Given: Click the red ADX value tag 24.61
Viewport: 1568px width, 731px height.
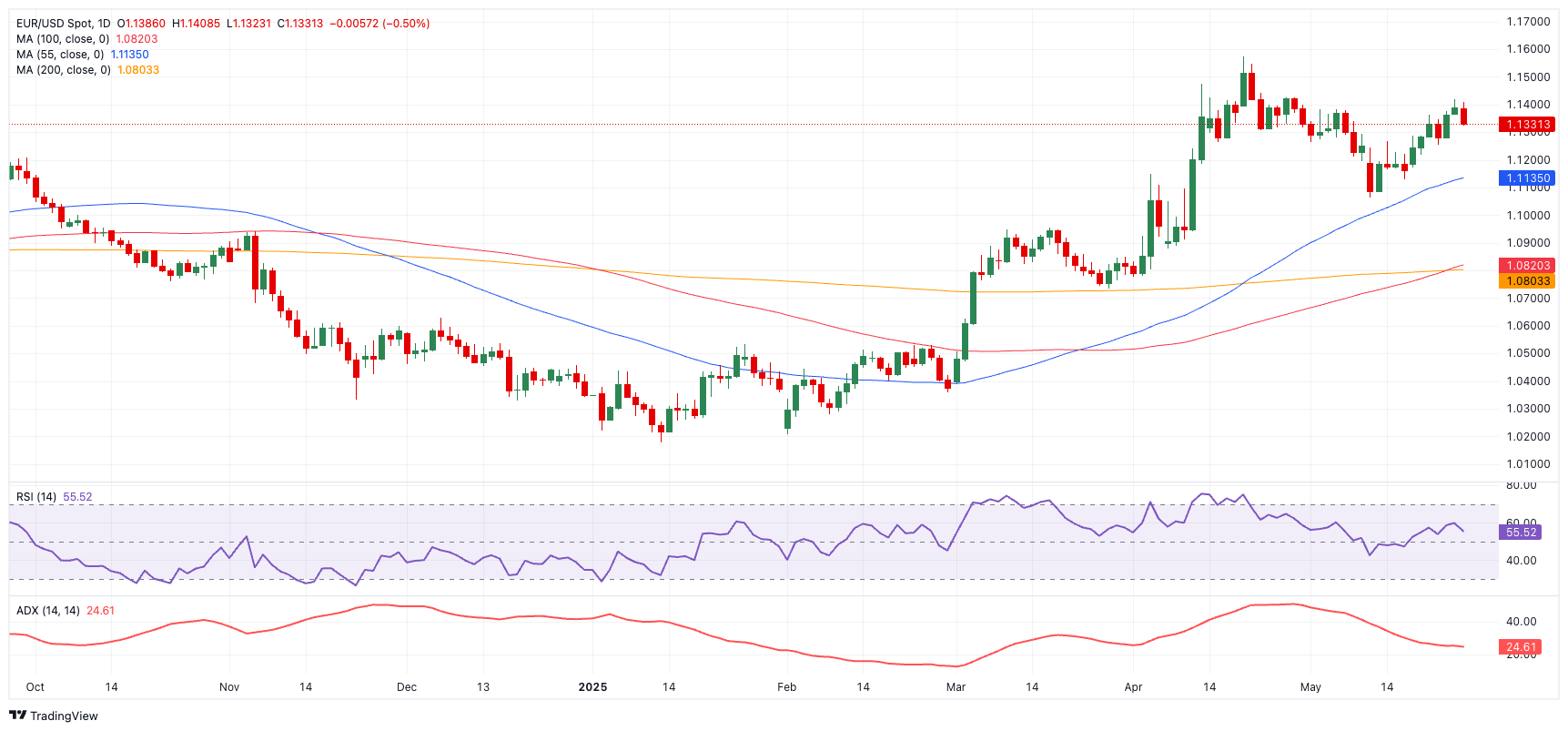Looking at the screenshot, I should (x=1520, y=647).
